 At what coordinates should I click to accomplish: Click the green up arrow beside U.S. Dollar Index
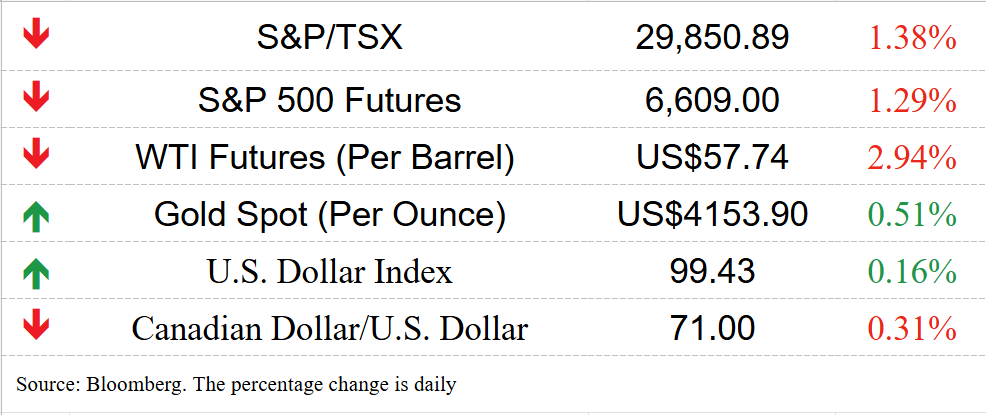37,271
